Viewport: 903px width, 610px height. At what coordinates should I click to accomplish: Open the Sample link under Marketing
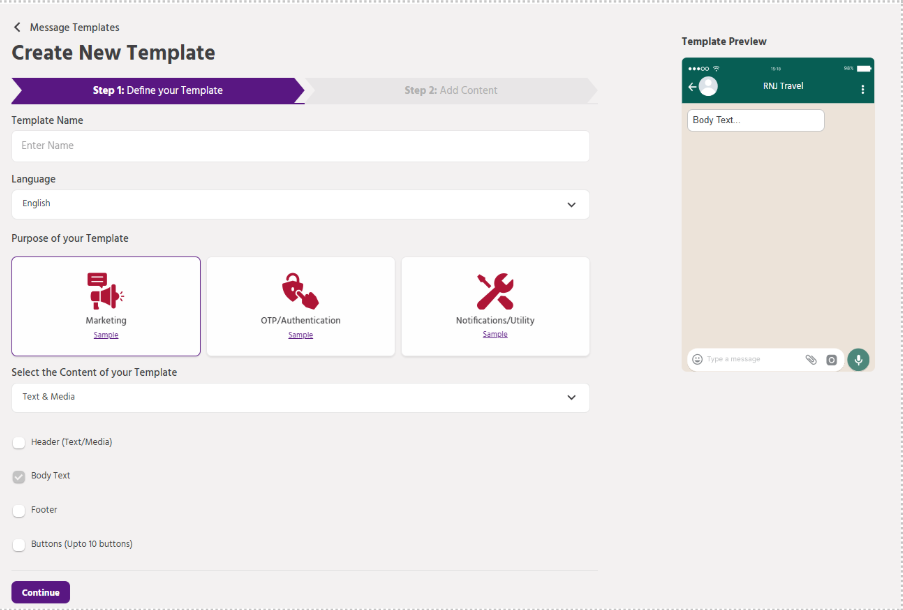[106, 335]
